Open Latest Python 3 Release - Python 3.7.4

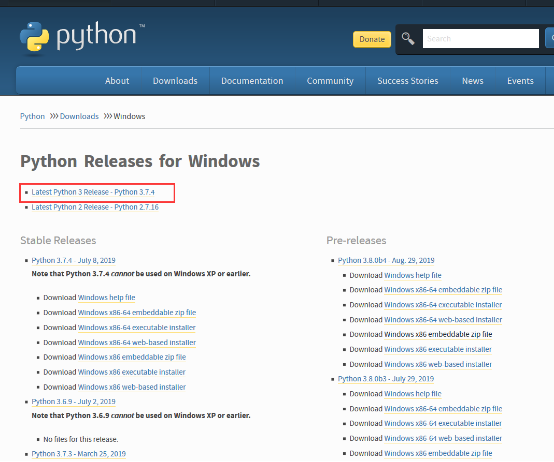(93, 192)
